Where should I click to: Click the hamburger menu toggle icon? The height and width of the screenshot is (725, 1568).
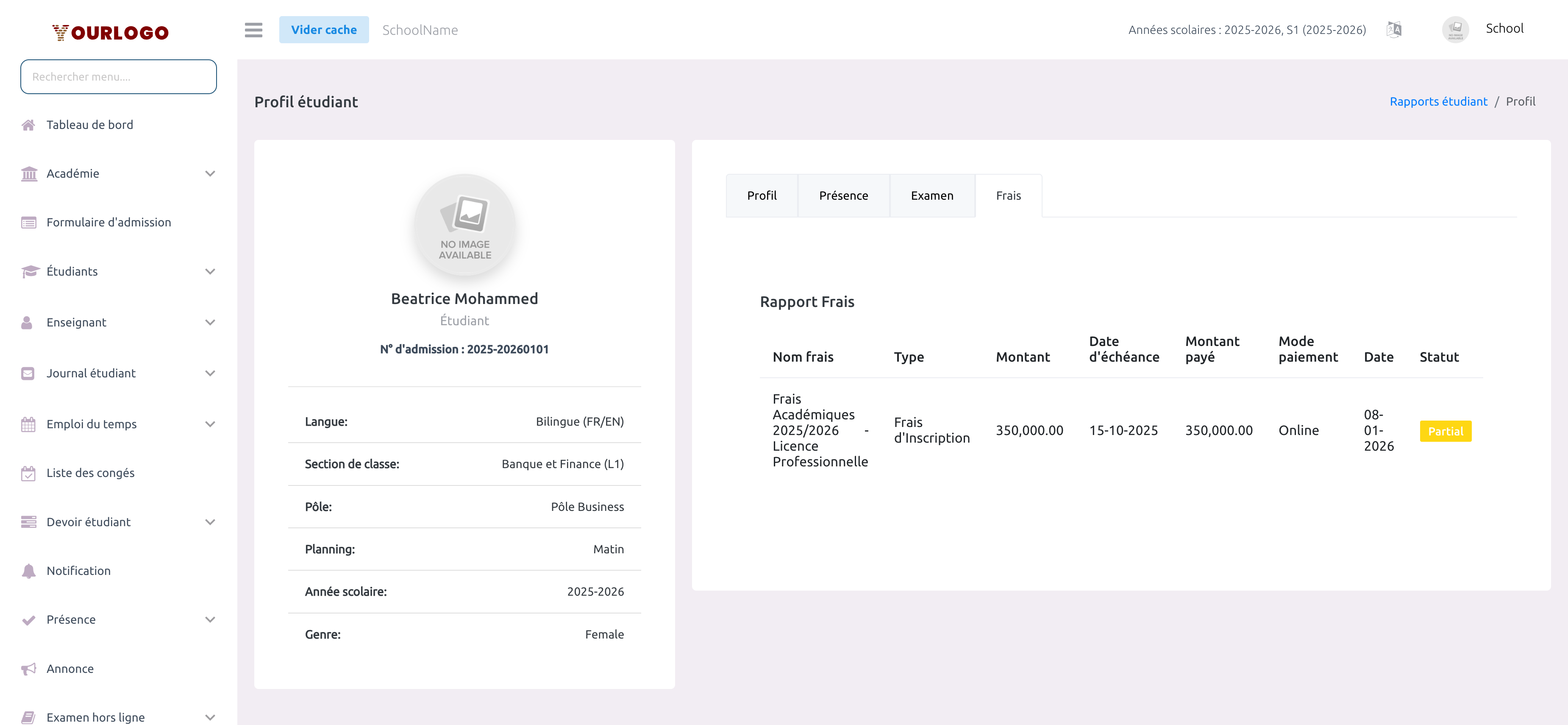pyautogui.click(x=253, y=30)
